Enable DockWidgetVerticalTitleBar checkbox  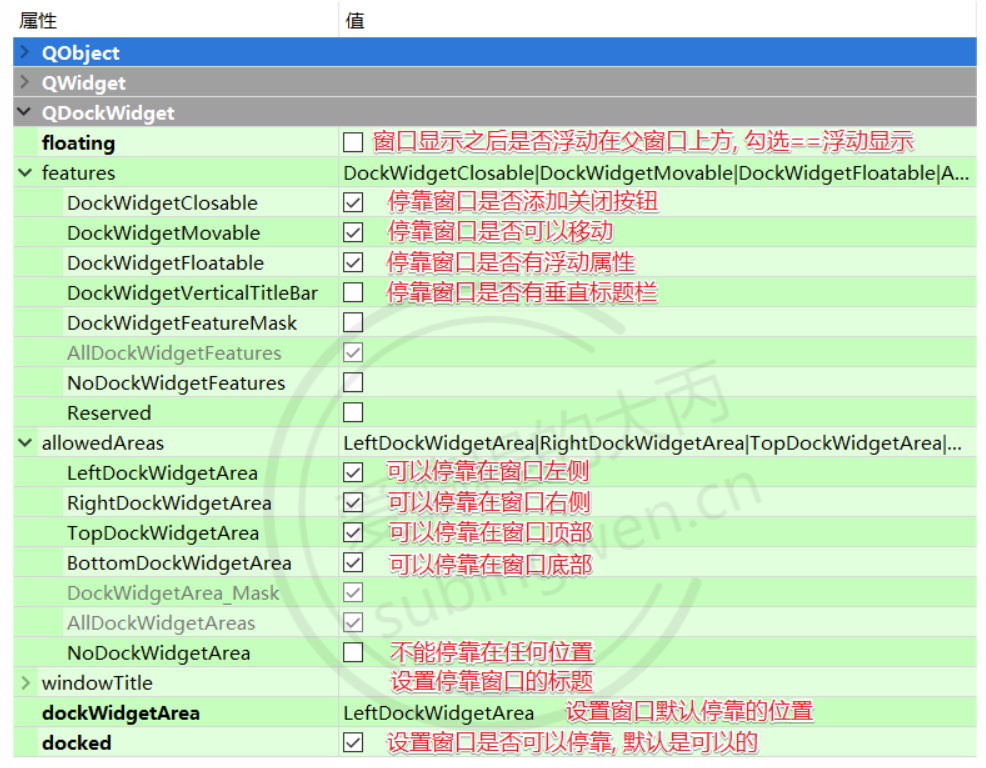coord(353,293)
